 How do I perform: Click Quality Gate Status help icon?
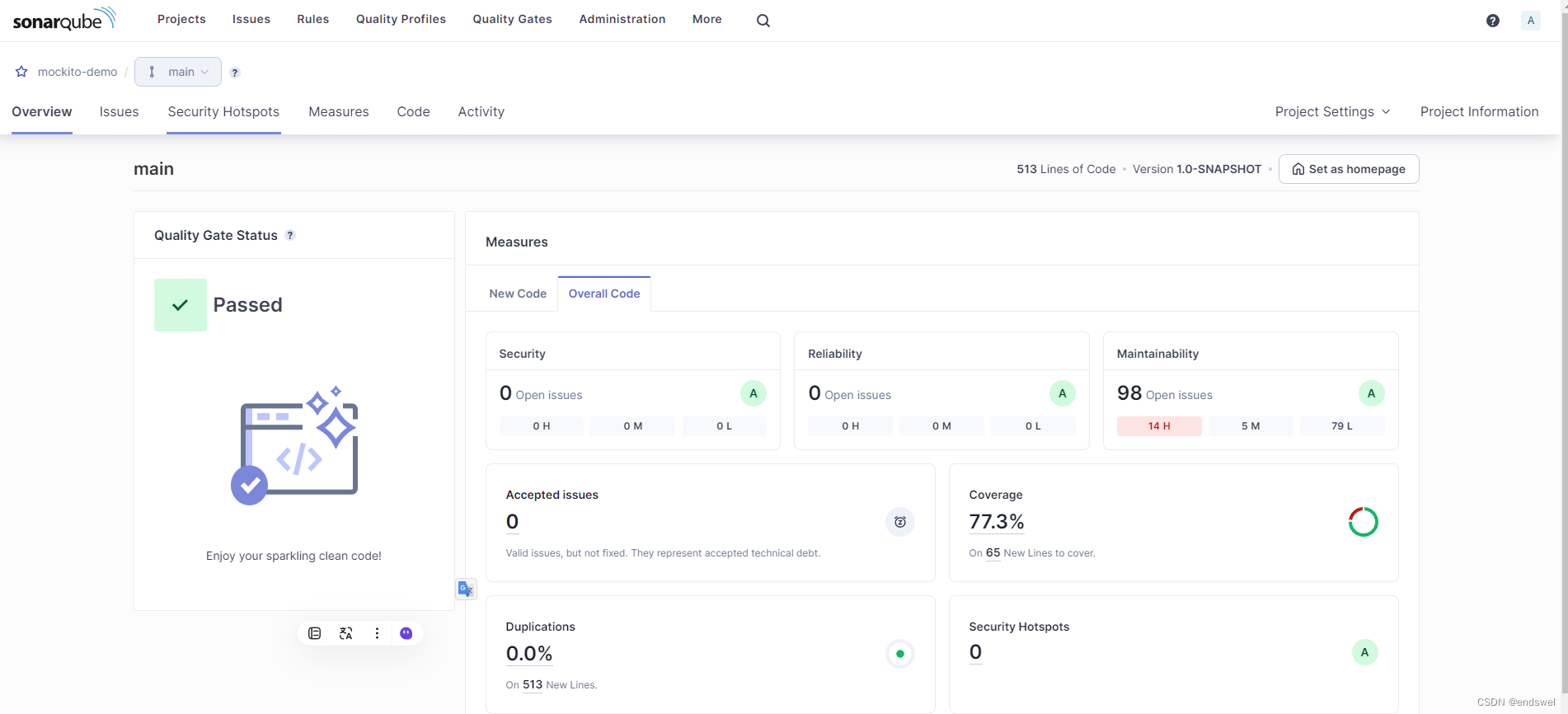point(290,235)
